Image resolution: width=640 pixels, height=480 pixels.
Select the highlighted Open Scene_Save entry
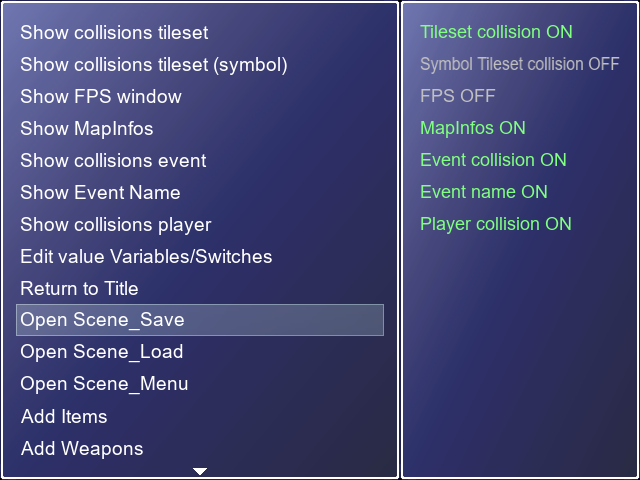click(x=200, y=320)
